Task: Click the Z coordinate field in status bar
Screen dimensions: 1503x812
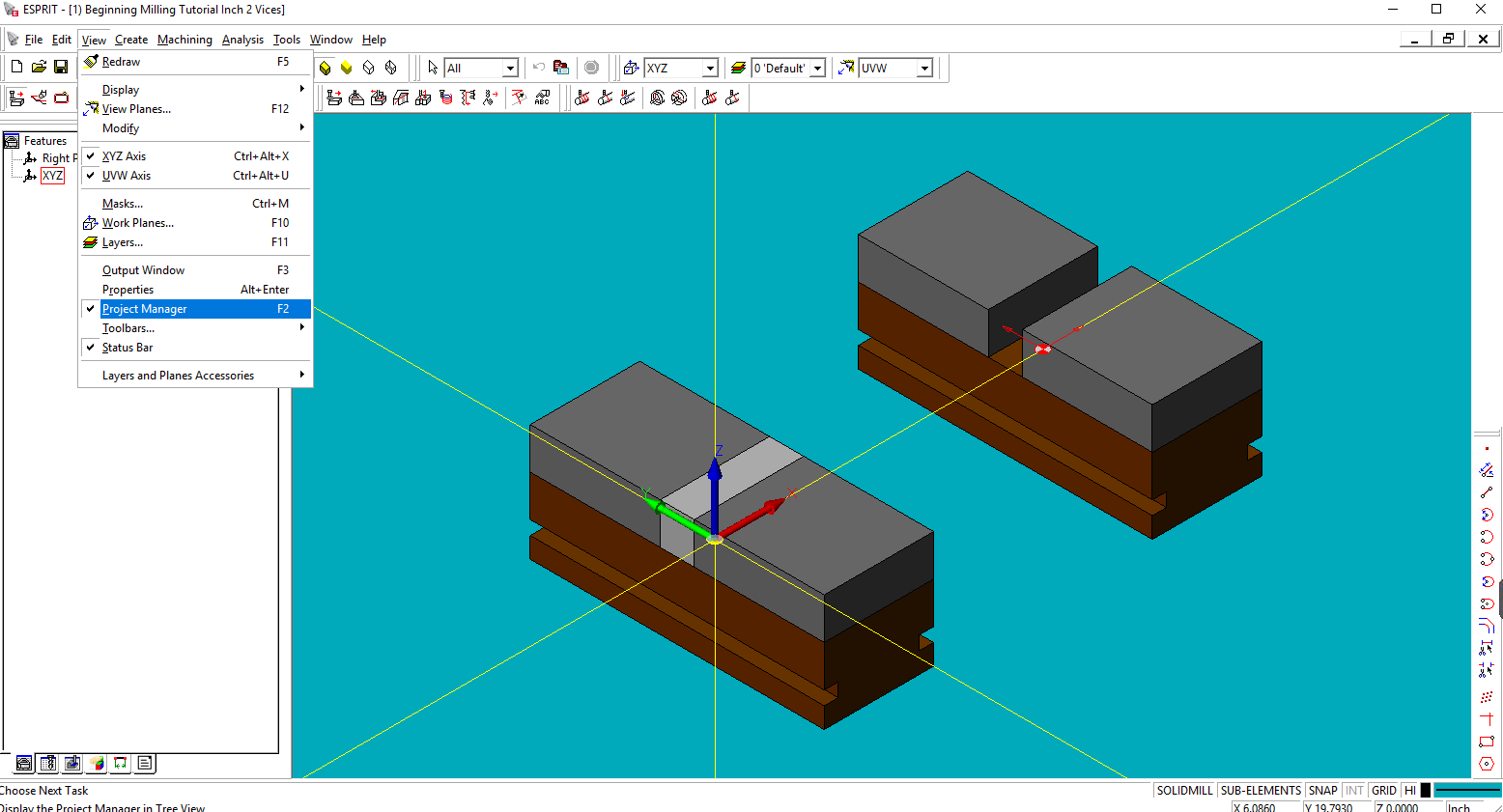Action: (1407, 807)
